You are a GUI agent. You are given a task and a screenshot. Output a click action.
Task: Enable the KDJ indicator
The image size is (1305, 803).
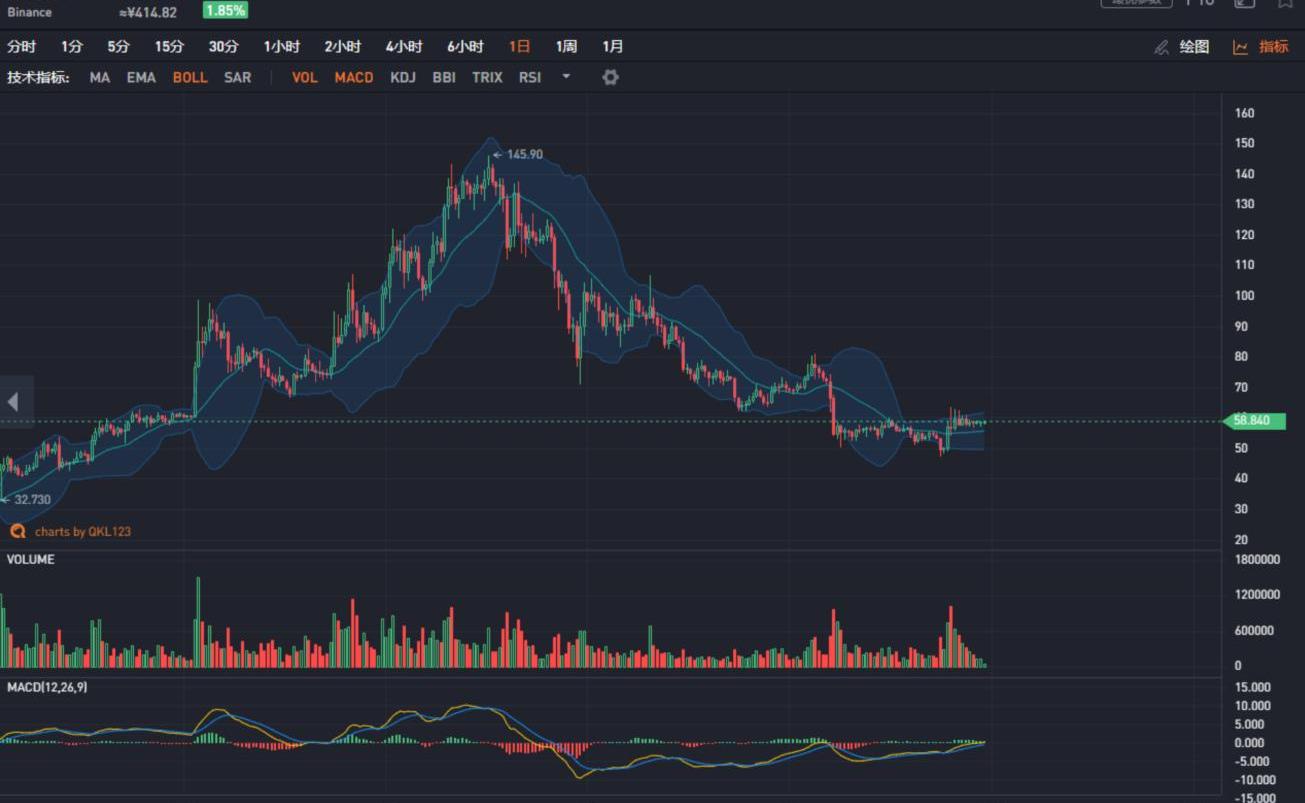click(403, 77)
